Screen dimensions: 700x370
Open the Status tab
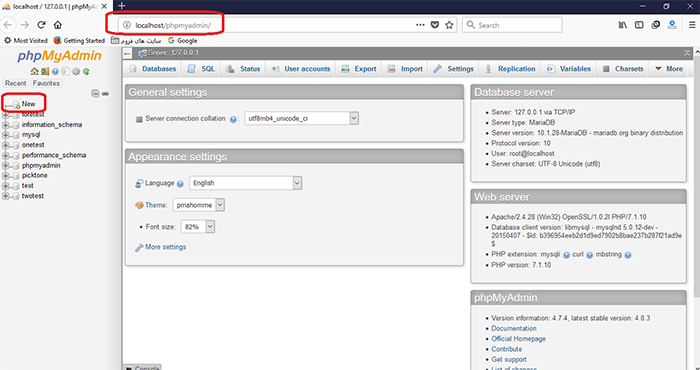244,69
